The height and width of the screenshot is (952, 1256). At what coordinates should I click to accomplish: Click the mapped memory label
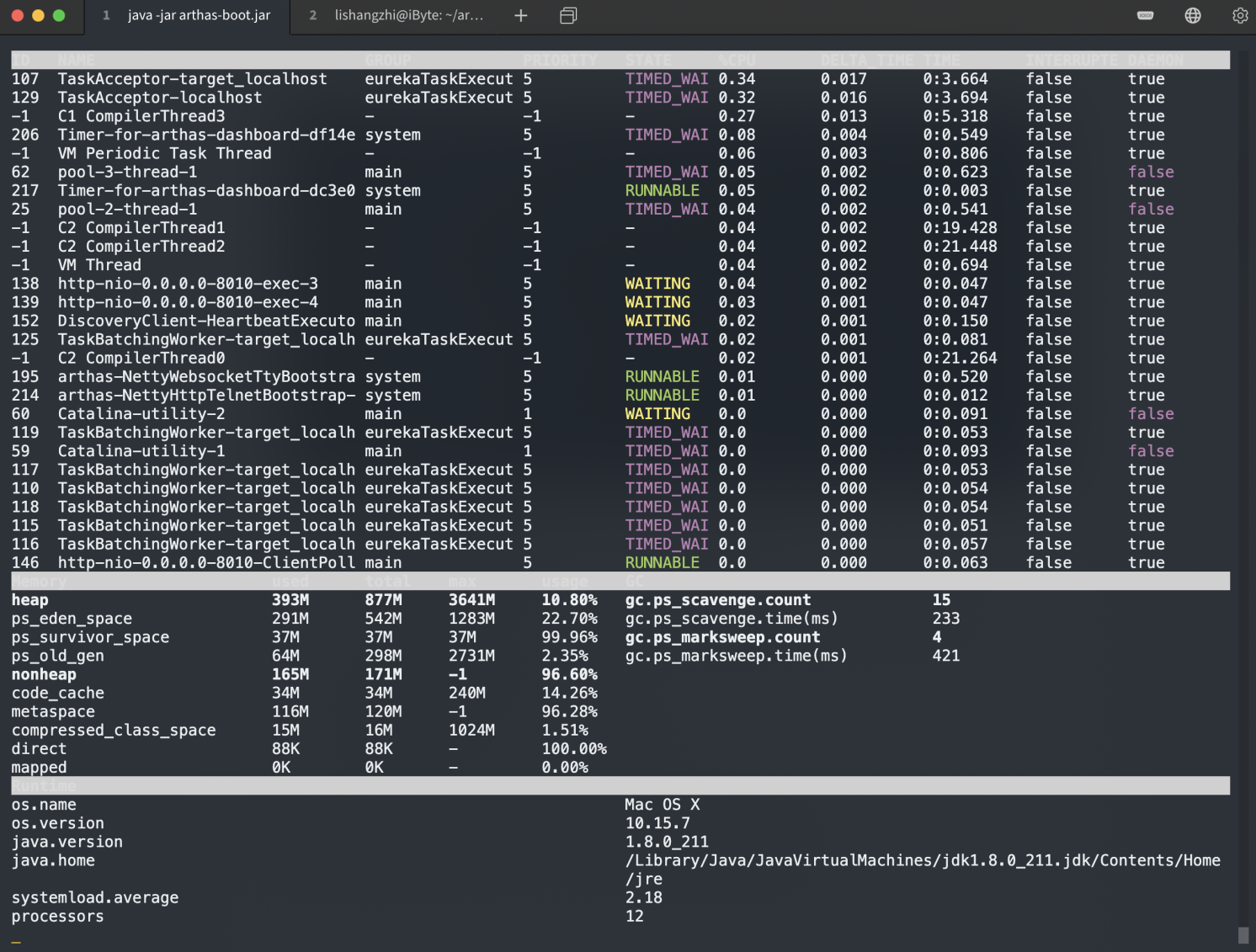coord(39,767)
